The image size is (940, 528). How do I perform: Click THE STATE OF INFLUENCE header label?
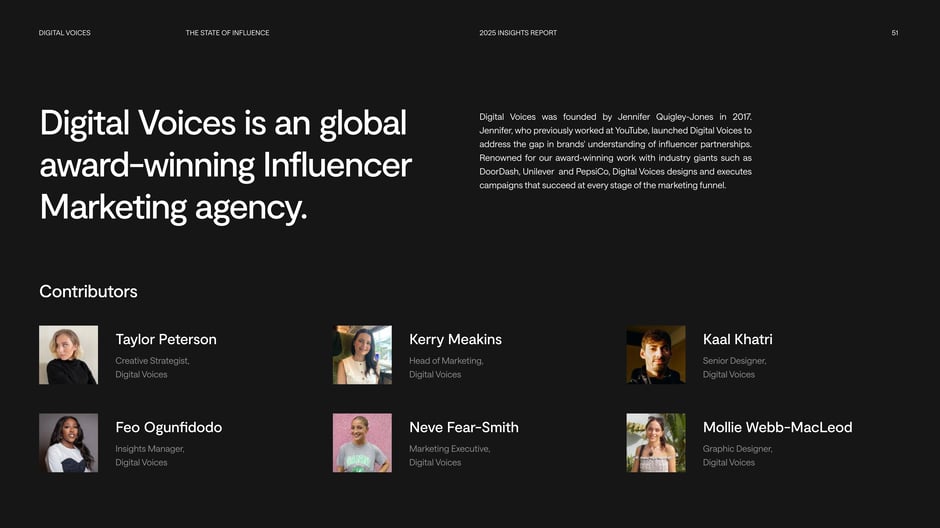[x=227, y=33]
